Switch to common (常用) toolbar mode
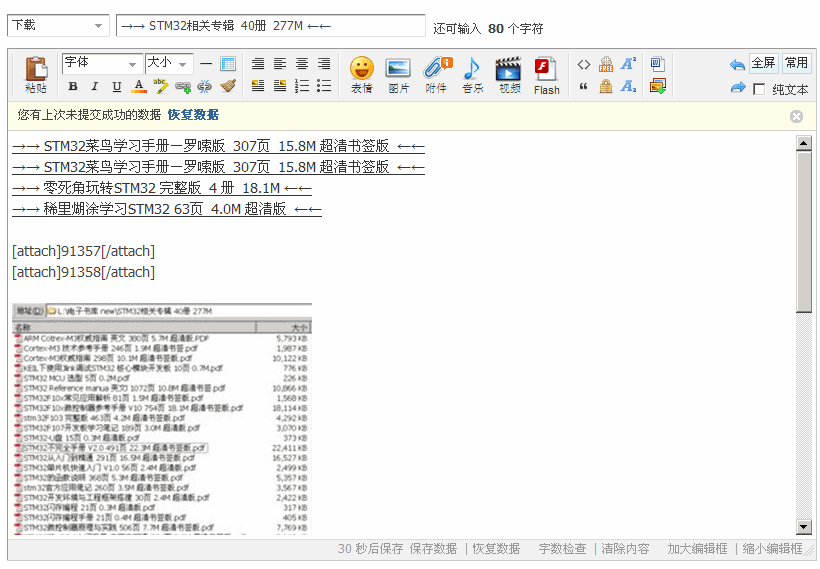 pos(796,63)
